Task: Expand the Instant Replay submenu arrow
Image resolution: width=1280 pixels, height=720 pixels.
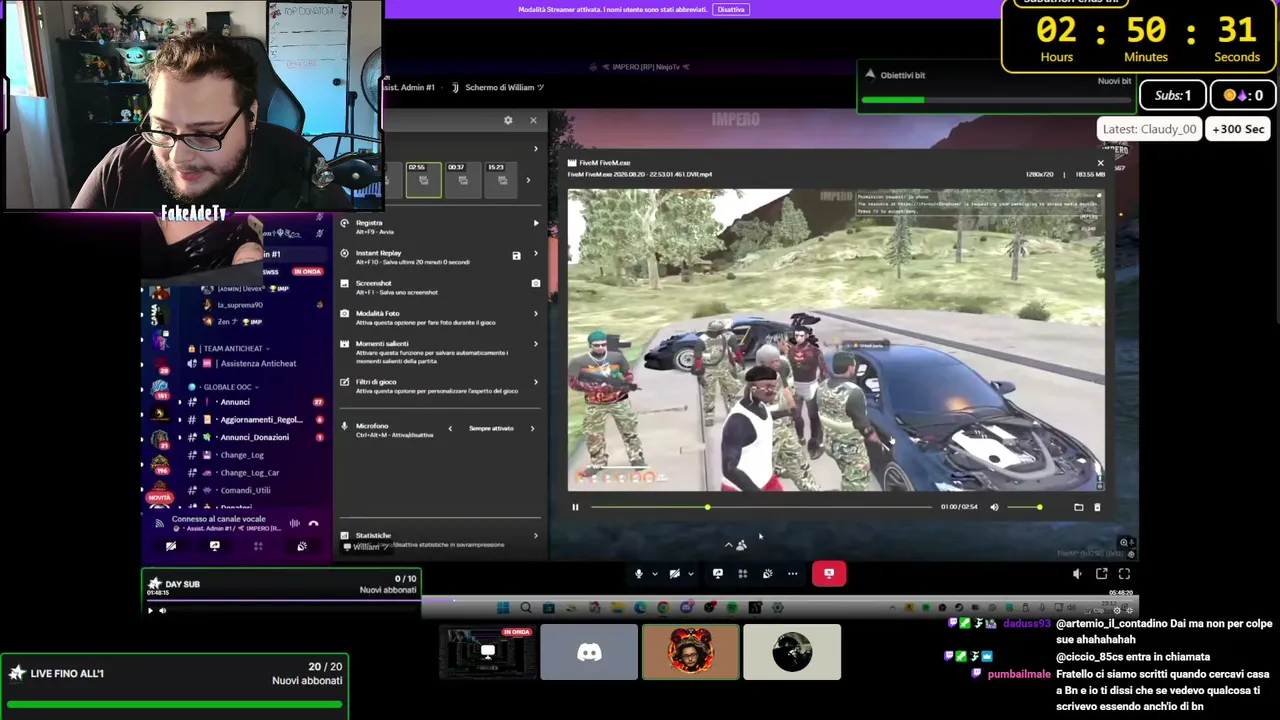Action: coord(535,254)
